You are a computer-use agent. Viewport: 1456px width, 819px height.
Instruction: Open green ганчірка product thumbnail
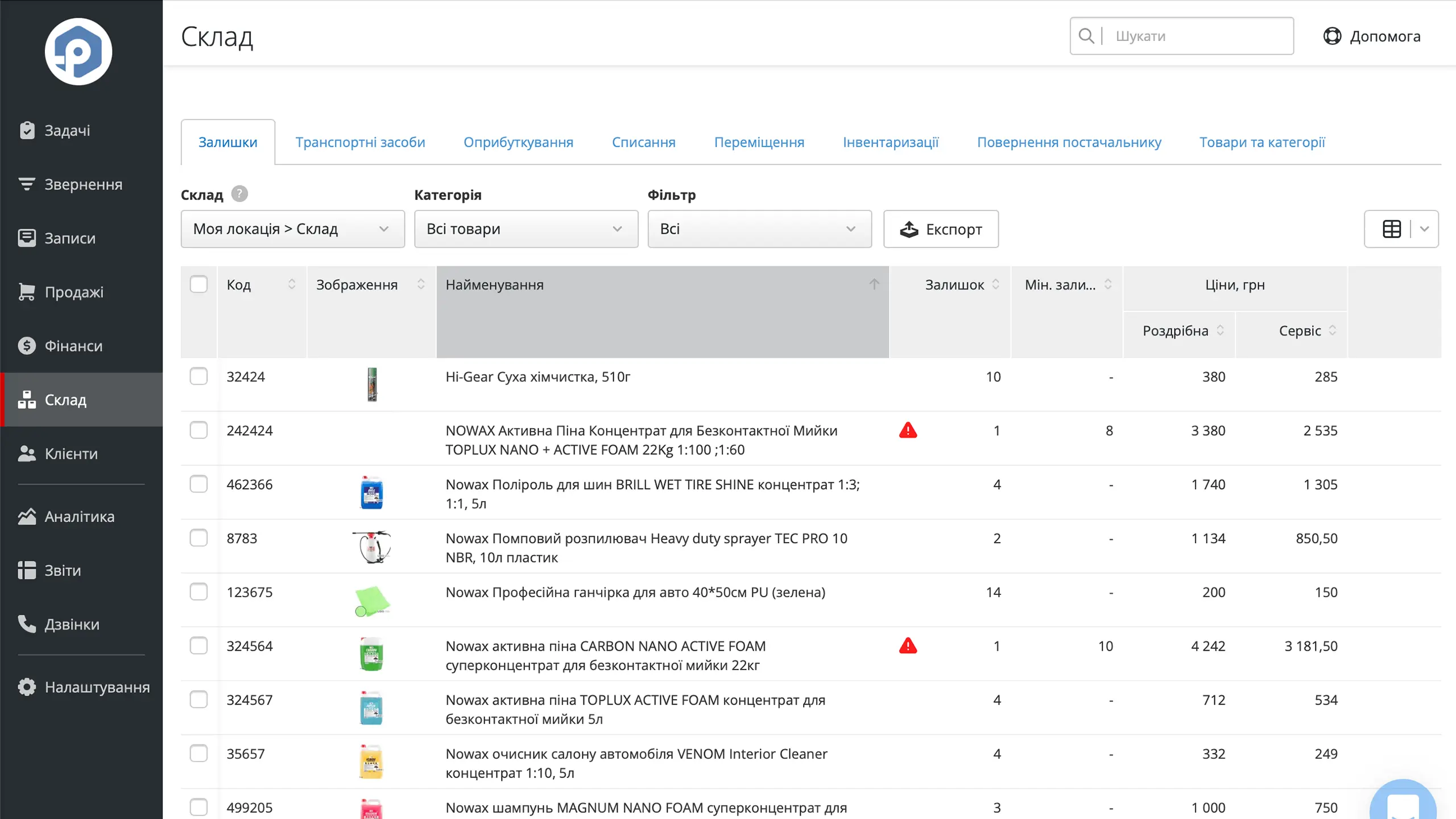coord(372,601)
